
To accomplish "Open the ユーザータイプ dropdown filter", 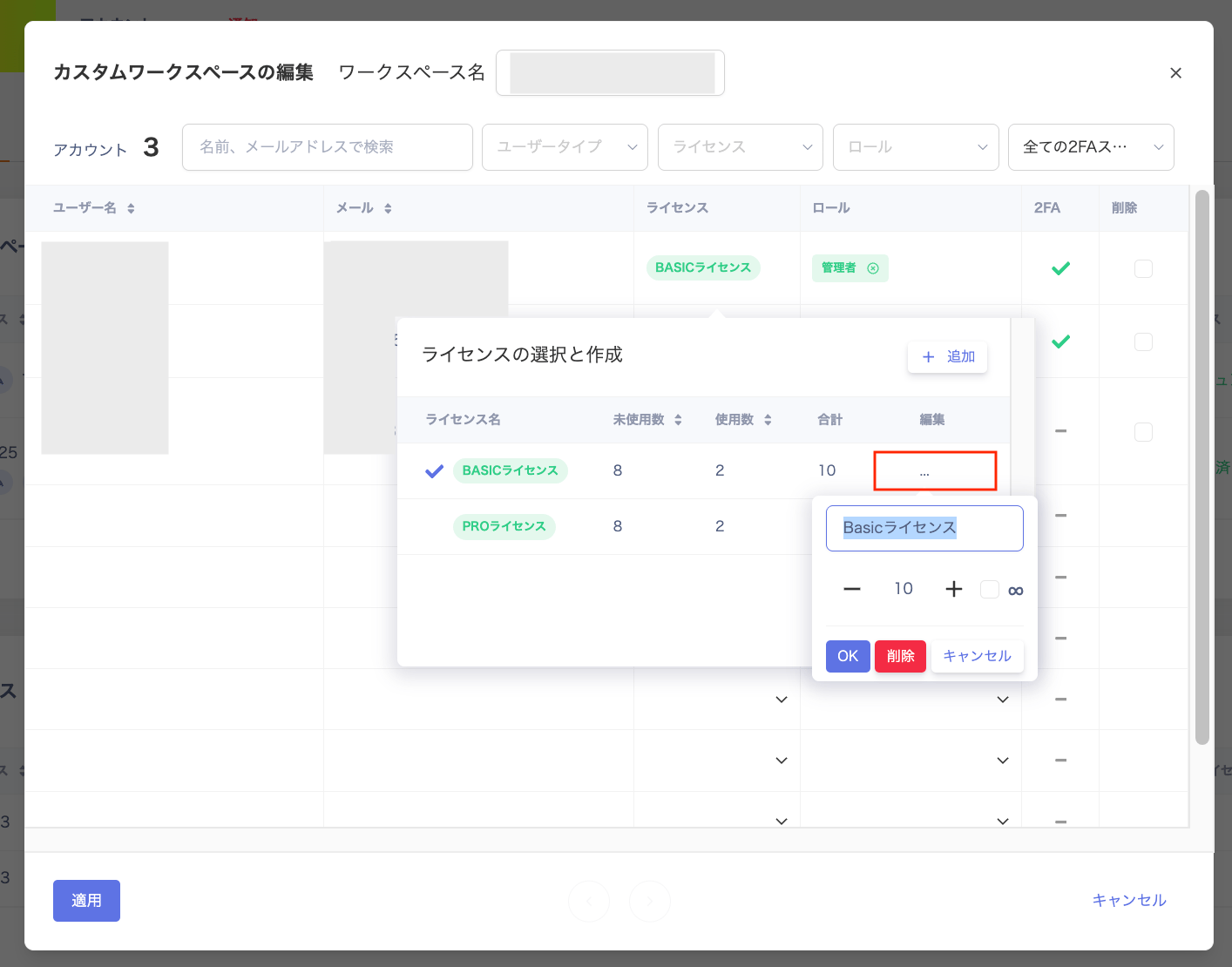I will 565,147.
